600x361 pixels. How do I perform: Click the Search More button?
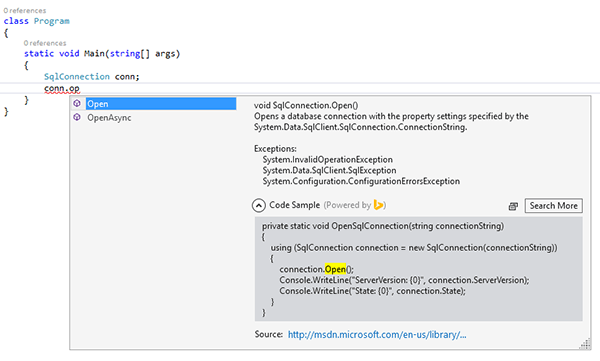[x=554, y=206]
